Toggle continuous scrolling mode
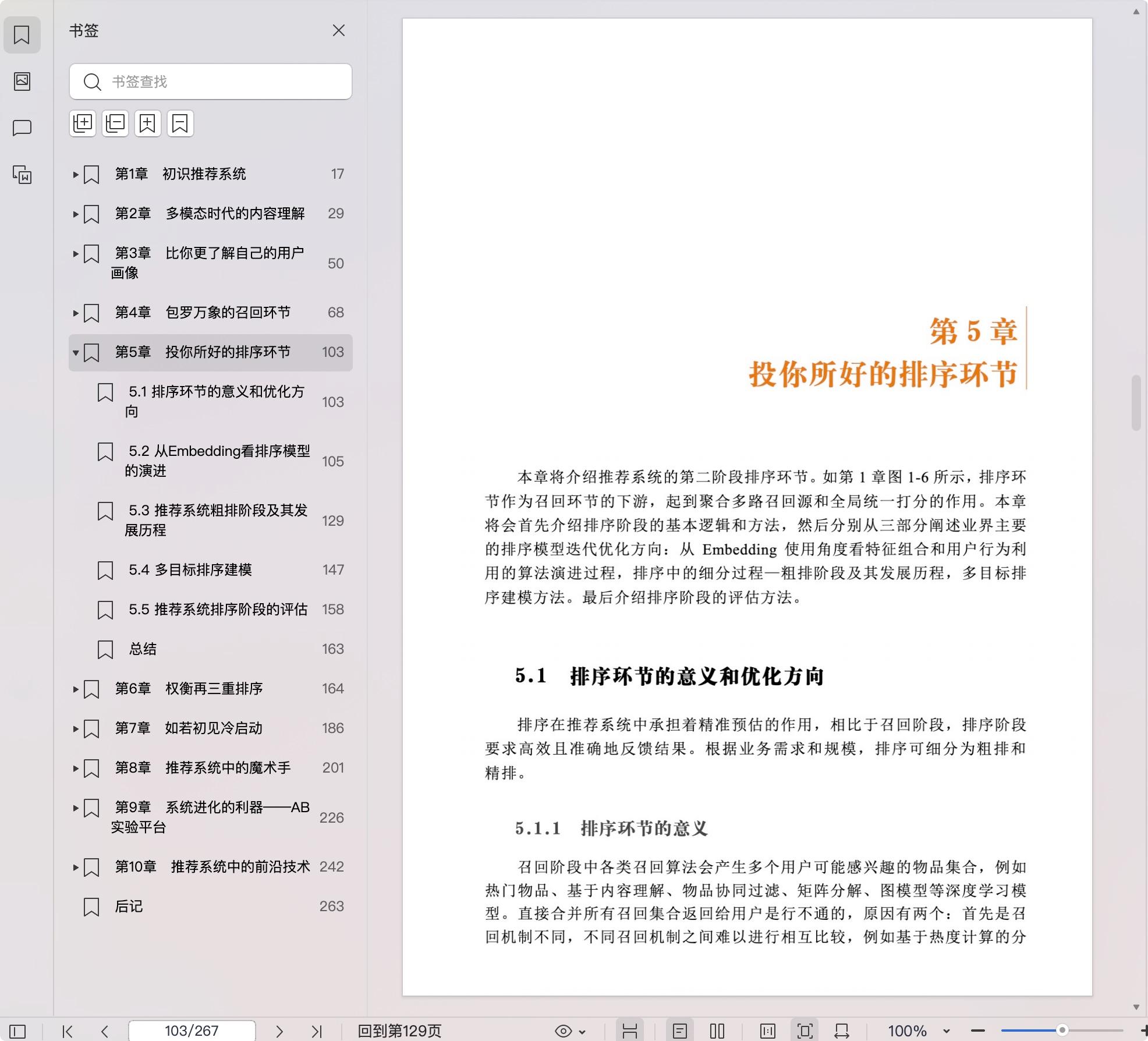1148x1041 pixels. [629, 1031]
